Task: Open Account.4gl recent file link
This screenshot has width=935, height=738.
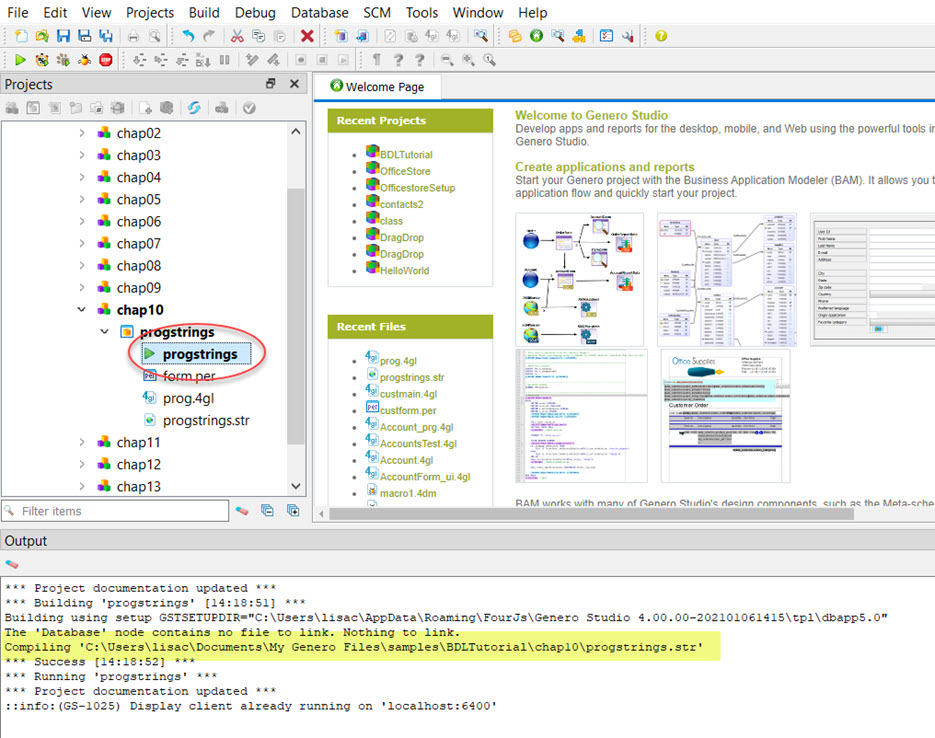Action: (x=406, y=460)
